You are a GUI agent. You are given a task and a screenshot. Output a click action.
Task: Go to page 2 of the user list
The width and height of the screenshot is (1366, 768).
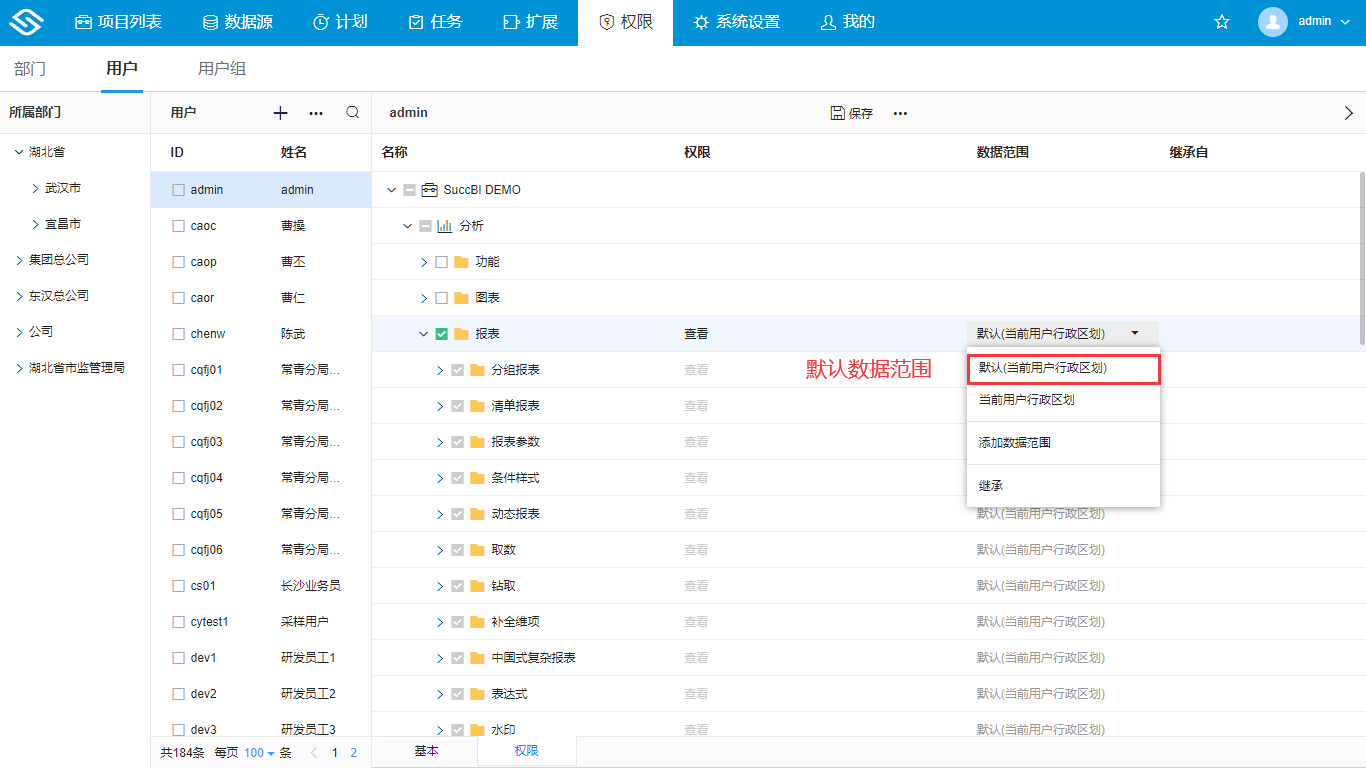click(352, 752)
